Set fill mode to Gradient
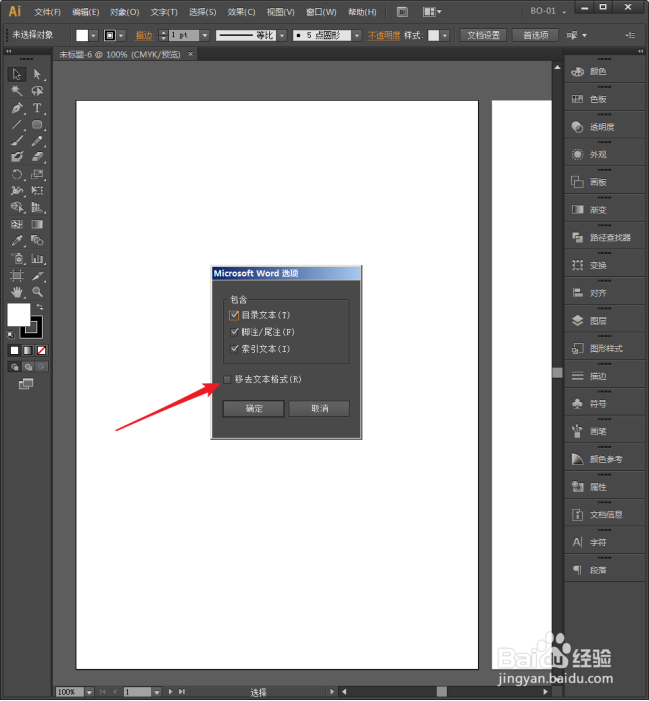 tap(28, 350)
